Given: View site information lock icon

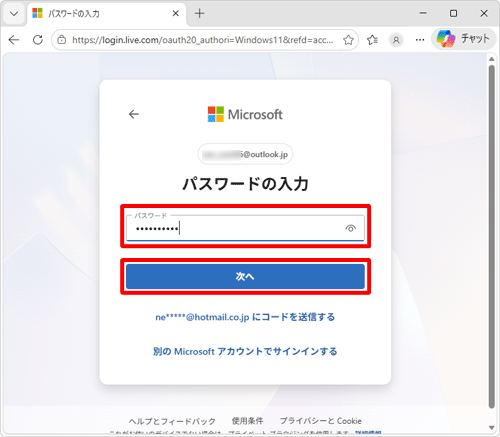Looking at the screenshot, I should (x=62, y=40).
